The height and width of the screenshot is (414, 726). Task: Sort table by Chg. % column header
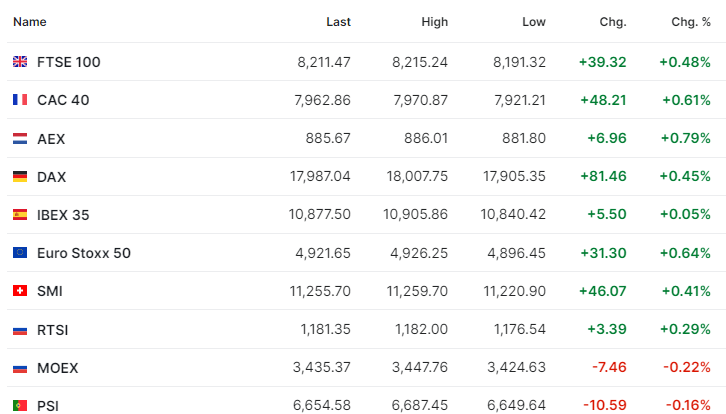click(x=691, y=22)
